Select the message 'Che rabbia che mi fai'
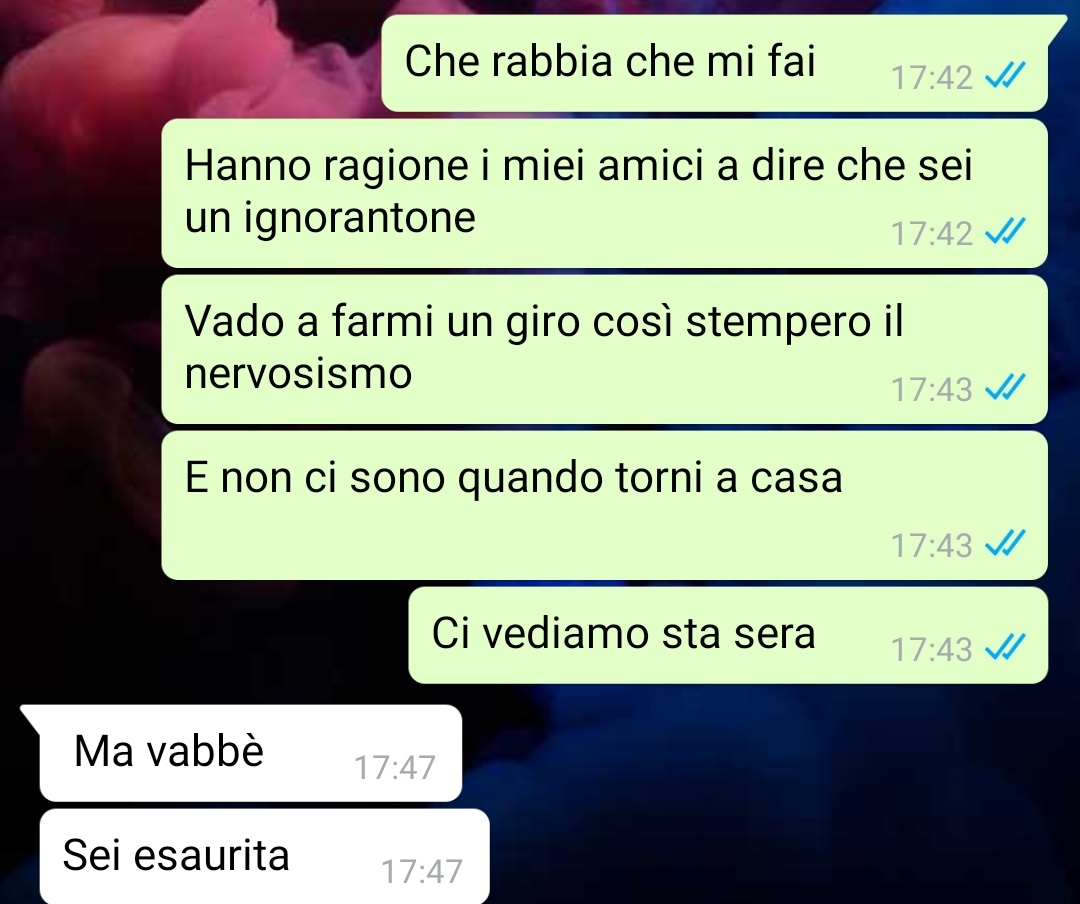Viewport: 1080px width, 904px height. point(714,63)
